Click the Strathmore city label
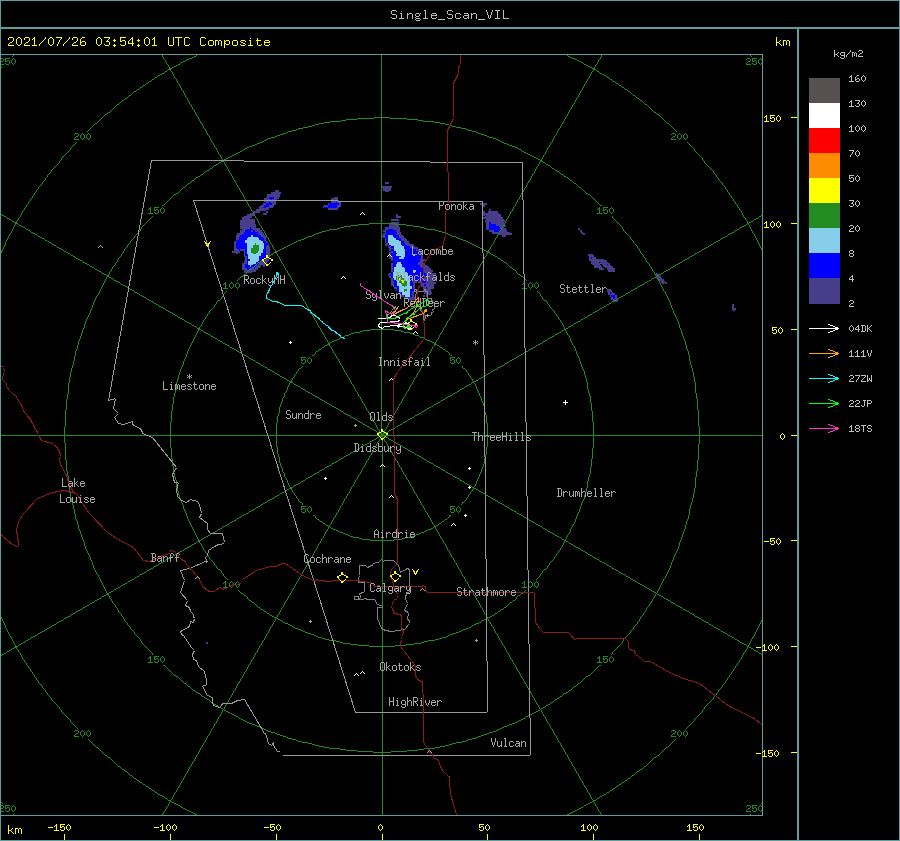This screenshot has height=841, width=900. click(486, 592)
